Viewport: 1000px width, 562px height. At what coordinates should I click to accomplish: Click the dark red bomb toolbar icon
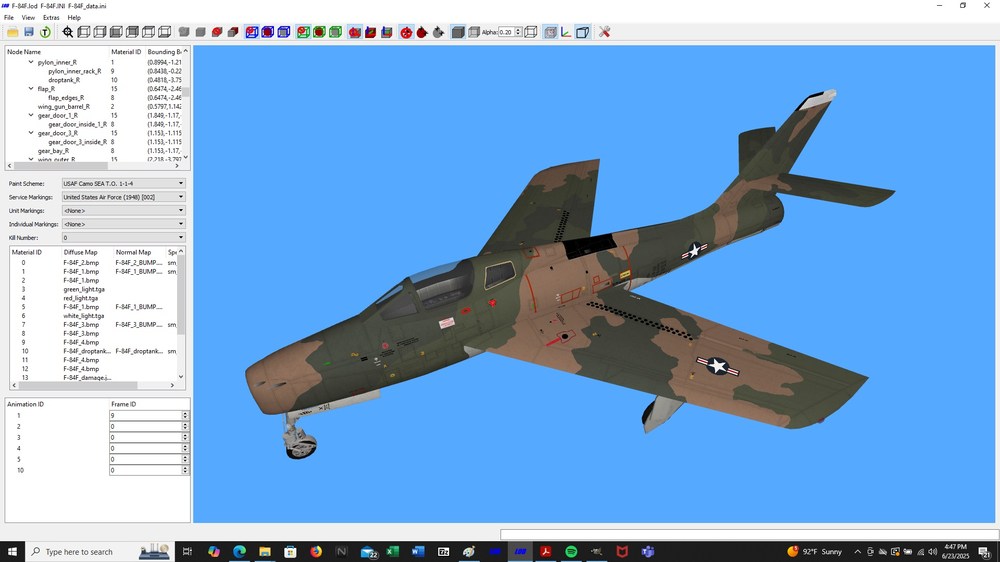pos(422,32)
